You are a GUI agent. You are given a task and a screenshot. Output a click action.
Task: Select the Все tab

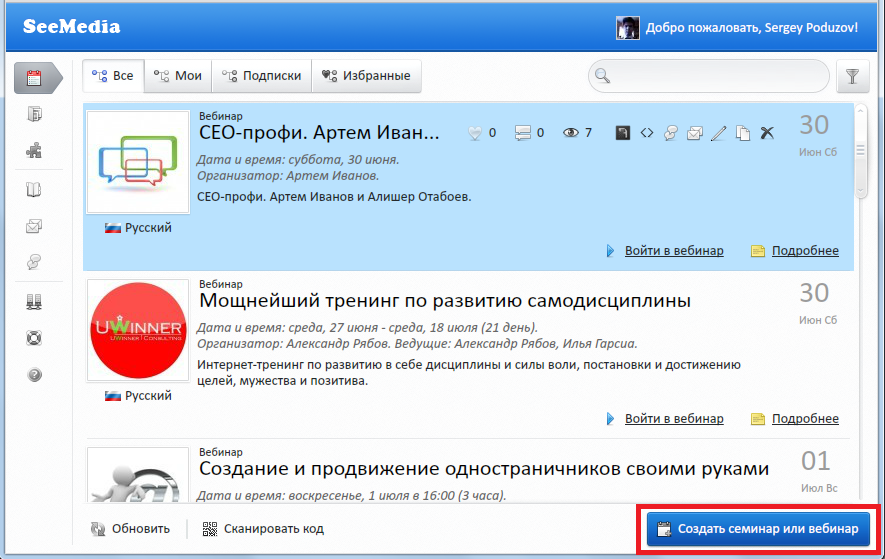(x=113, y=76)
